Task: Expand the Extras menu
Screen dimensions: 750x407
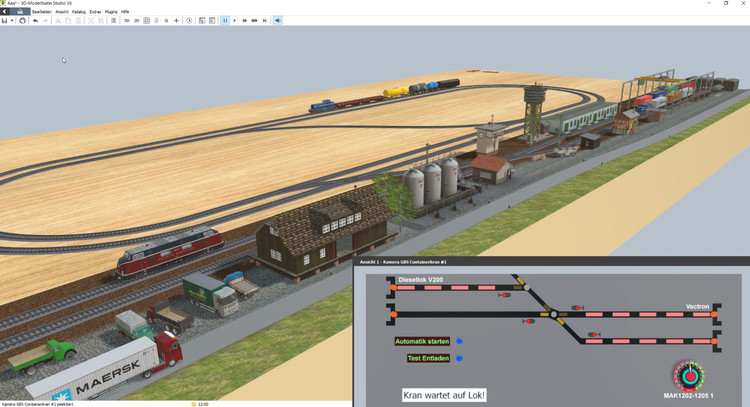Action: [x=95, y=11]
